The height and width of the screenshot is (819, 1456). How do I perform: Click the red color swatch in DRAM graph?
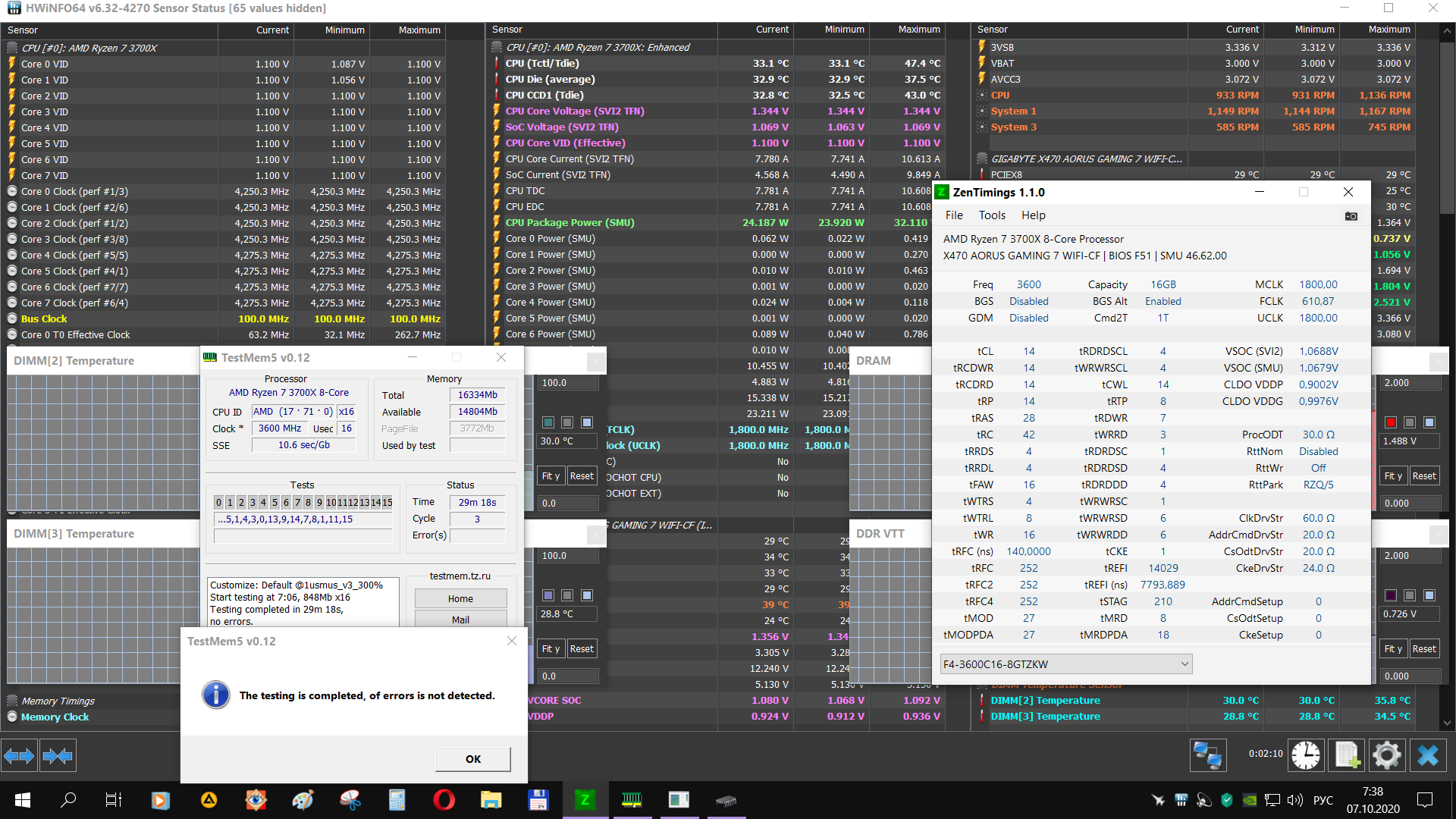(x=1390, y=422)
